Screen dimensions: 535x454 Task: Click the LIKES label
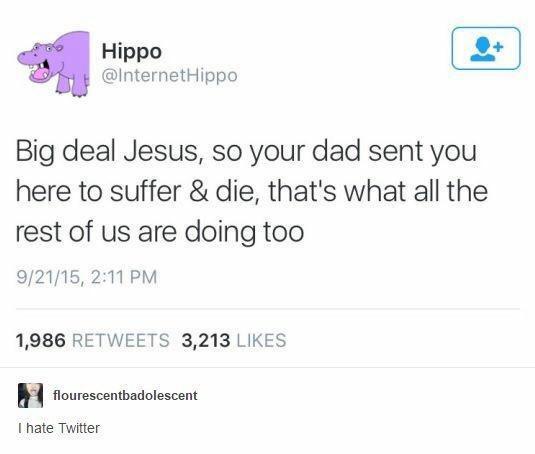(261, 340)
